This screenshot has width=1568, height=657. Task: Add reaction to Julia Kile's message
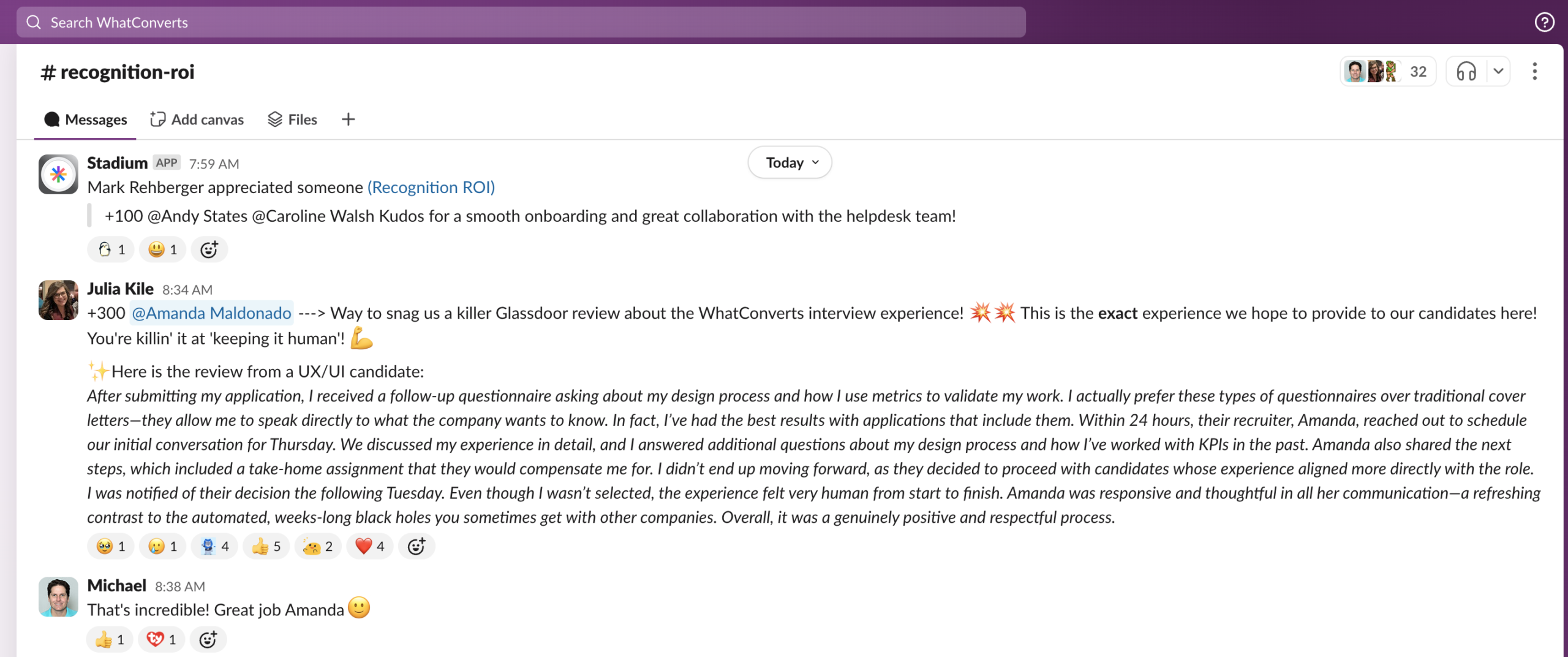417,546
